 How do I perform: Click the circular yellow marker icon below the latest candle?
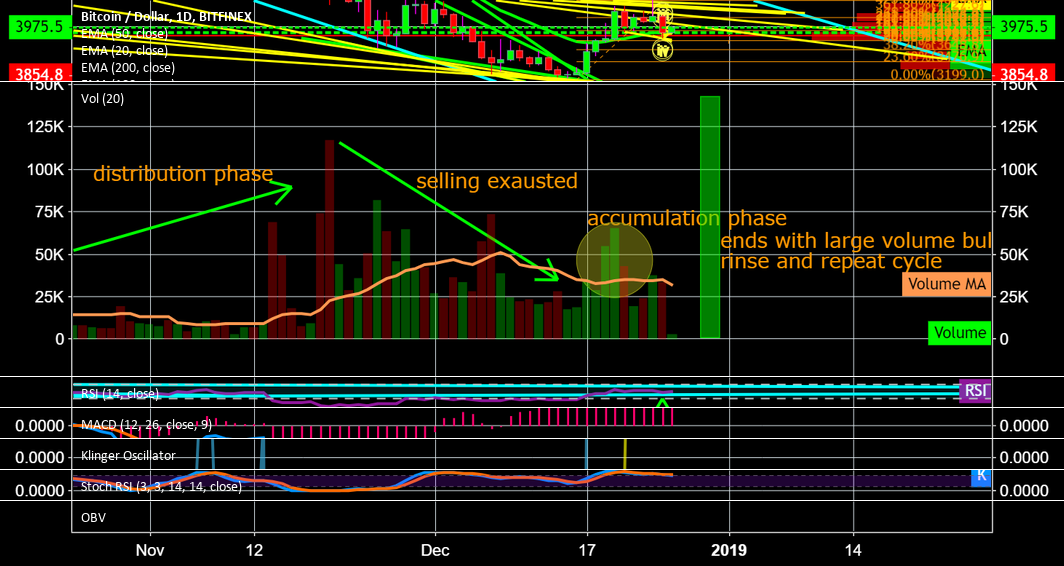click(x=662, y=50)
